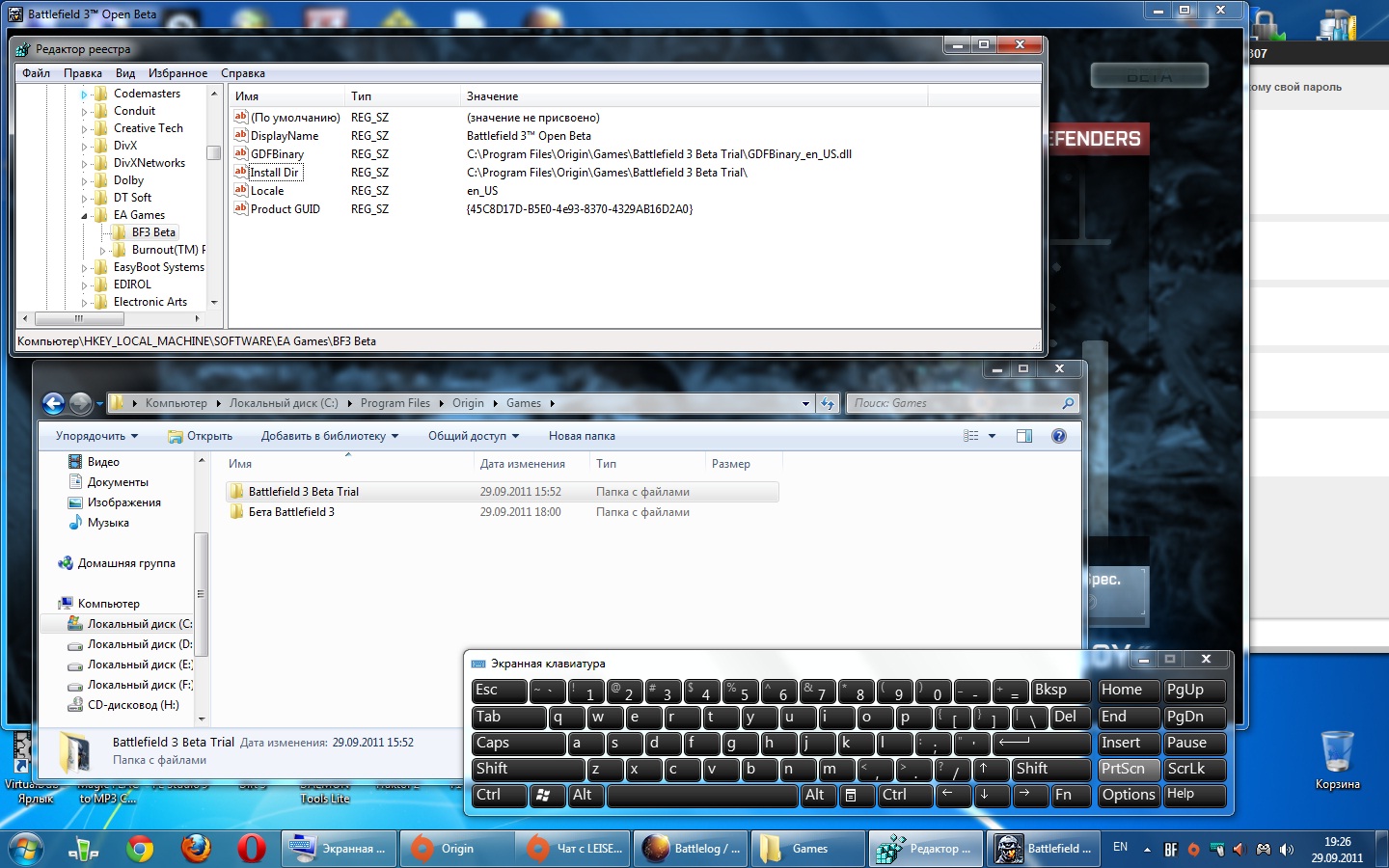
Task: Click Новая папка button
Action: pyautogui.click(x=582, y=436)
